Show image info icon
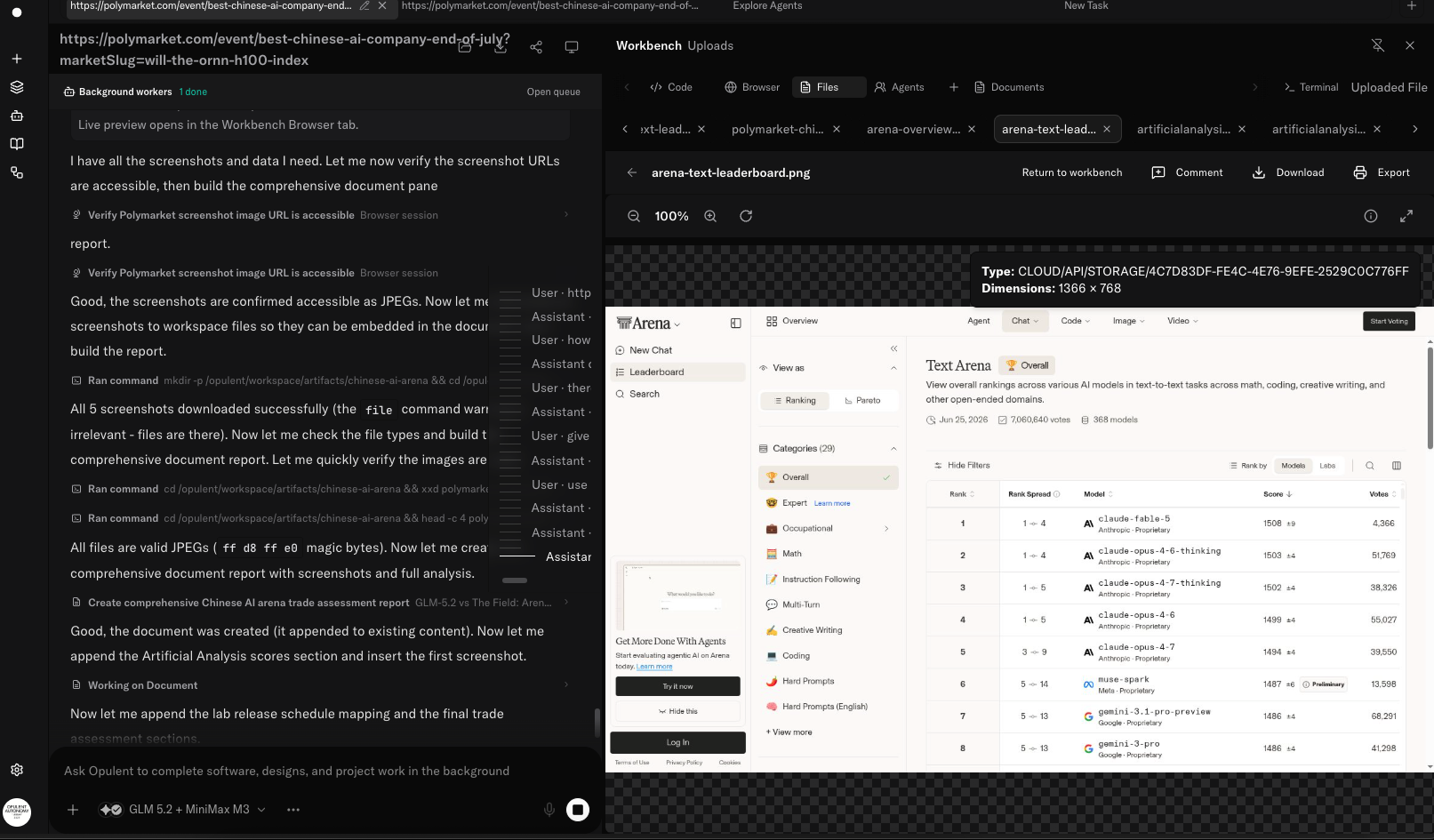This screenshot has height=840, width=1434. pyautogui.click(x=1371, y=216)
